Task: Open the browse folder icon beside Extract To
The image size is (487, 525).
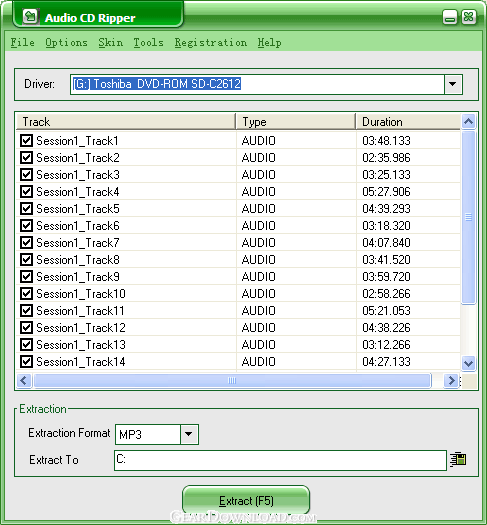Action: tap(458, 459)
